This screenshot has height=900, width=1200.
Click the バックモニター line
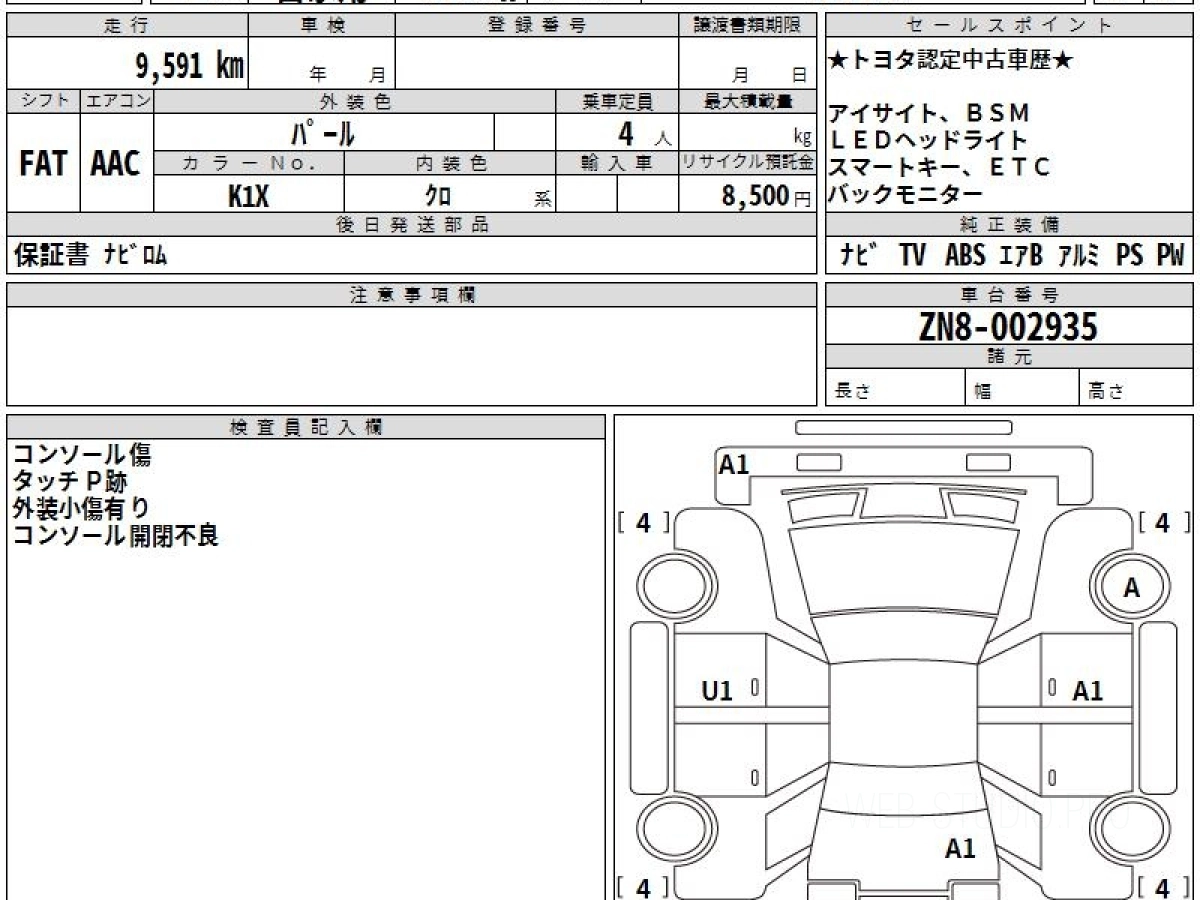tap(906, 194)
